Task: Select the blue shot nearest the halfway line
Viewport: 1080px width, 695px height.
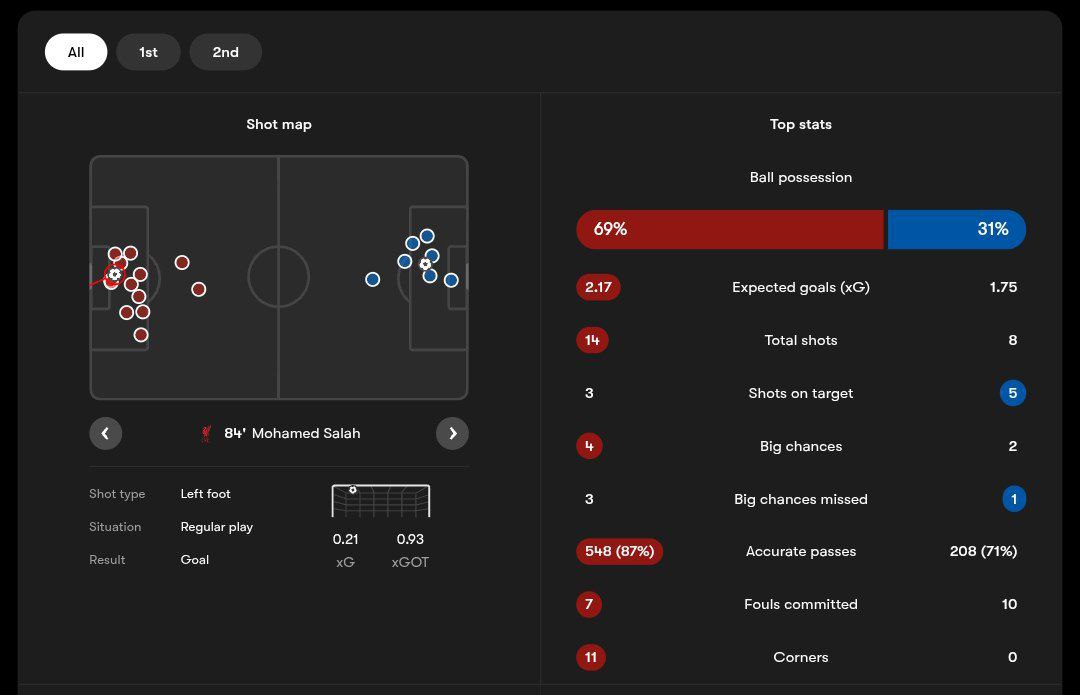Action: (x=373, y=279)
